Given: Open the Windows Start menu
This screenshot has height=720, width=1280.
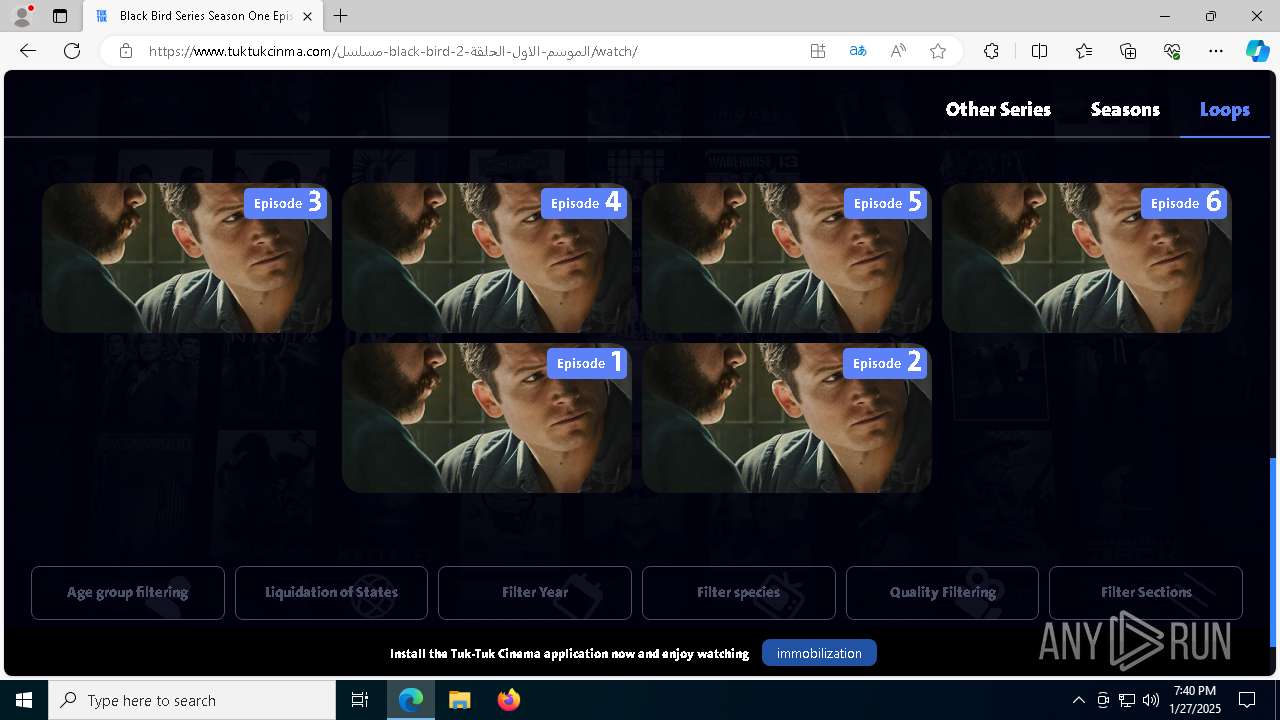Looking at the screenshot, I should click(24, 700).
